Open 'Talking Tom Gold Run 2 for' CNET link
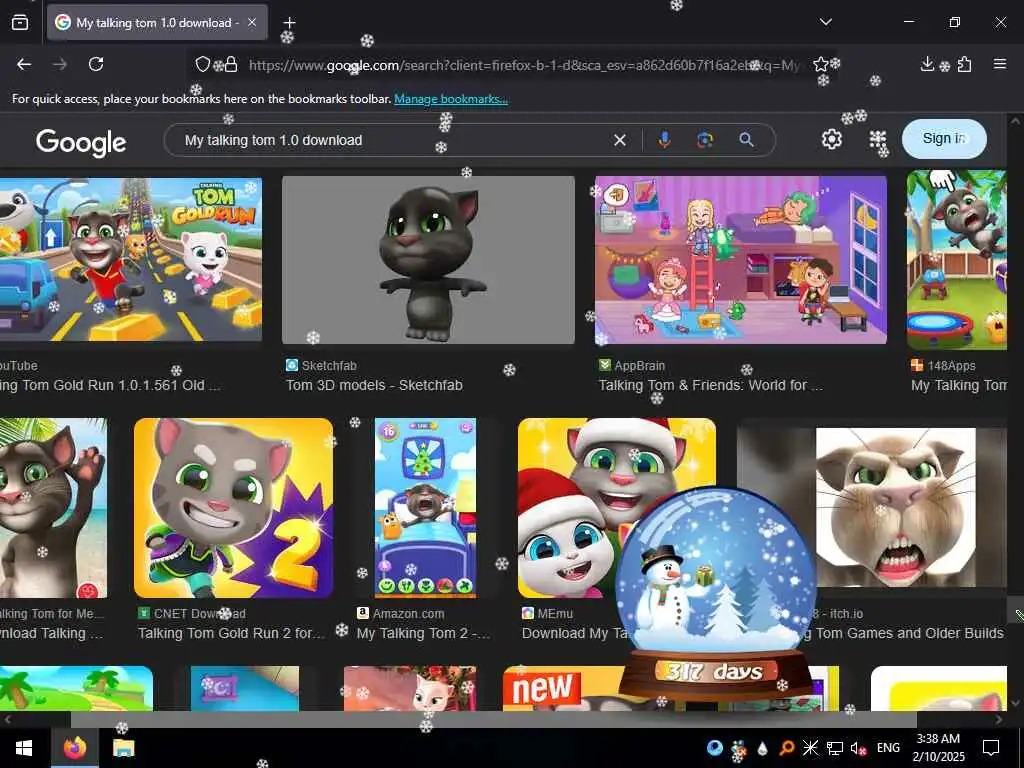Viewport: 1024px width, 768px height. 231,633
